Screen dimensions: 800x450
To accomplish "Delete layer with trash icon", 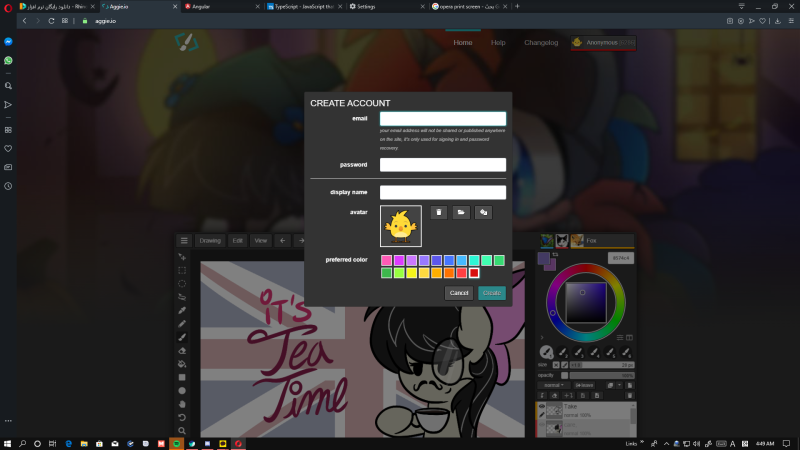I will pos(630,395).
